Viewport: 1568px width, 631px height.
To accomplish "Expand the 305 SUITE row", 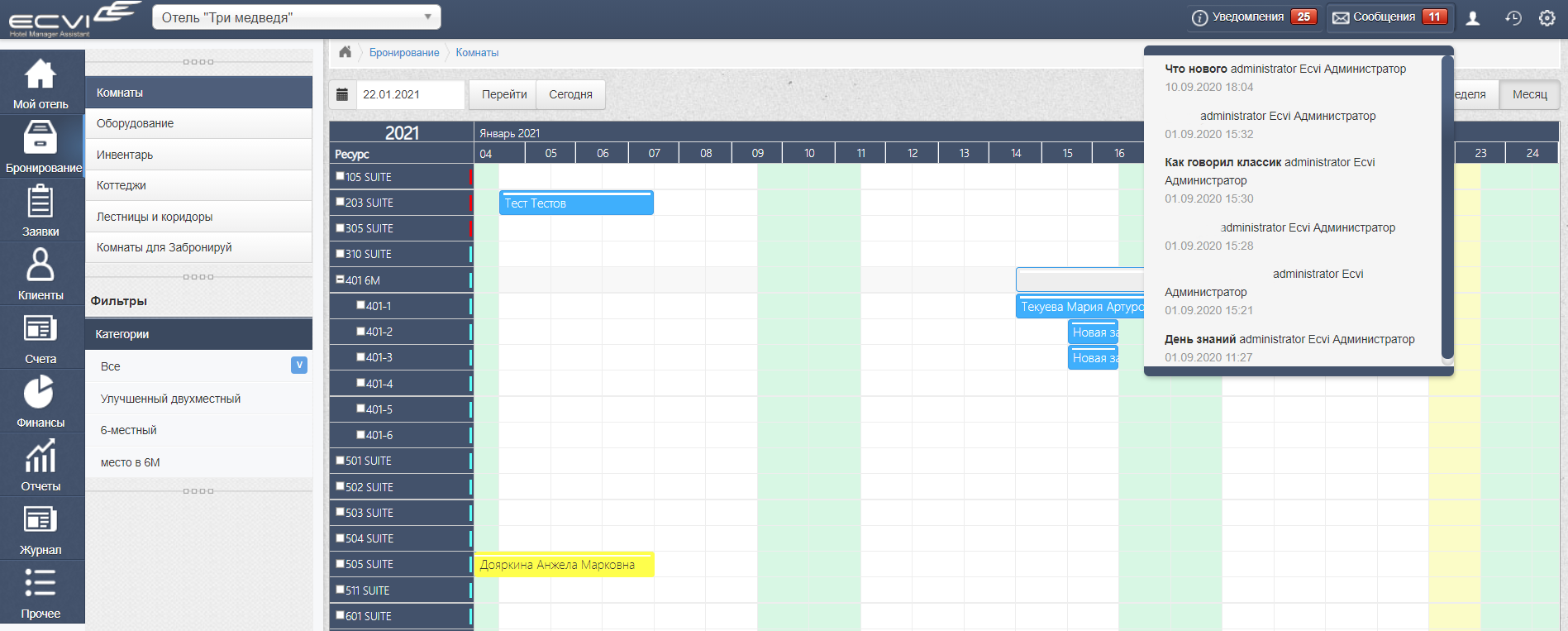I will click(x=340, y=227).
